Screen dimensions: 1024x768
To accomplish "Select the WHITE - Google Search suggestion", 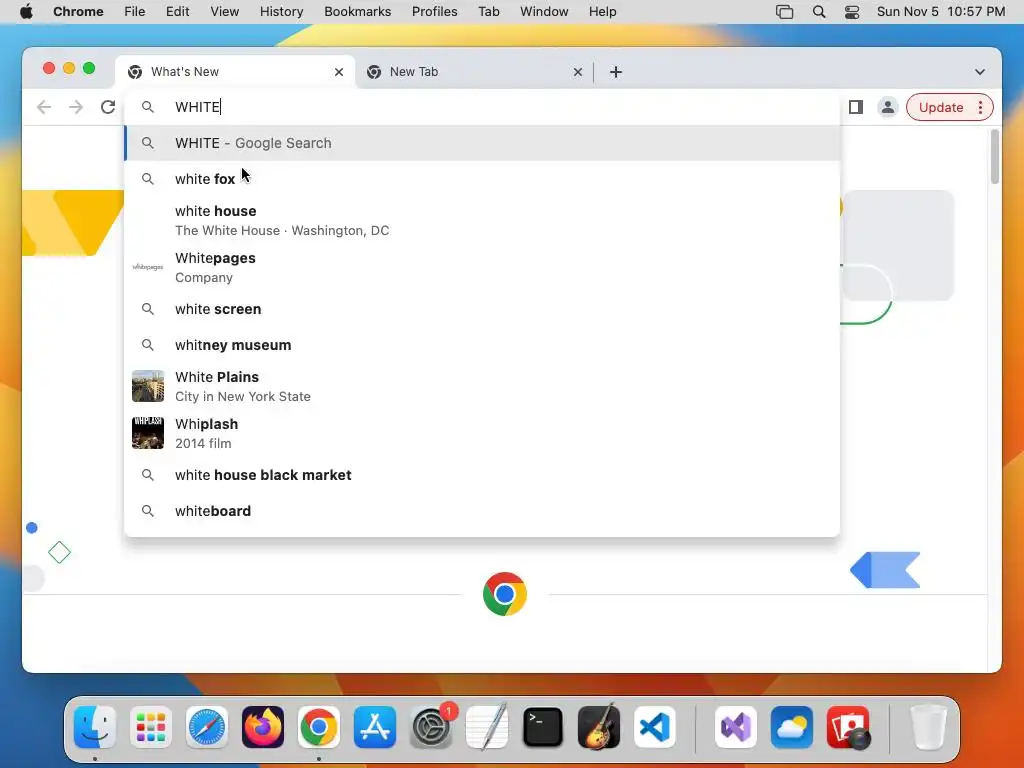I will click(482, 143).
